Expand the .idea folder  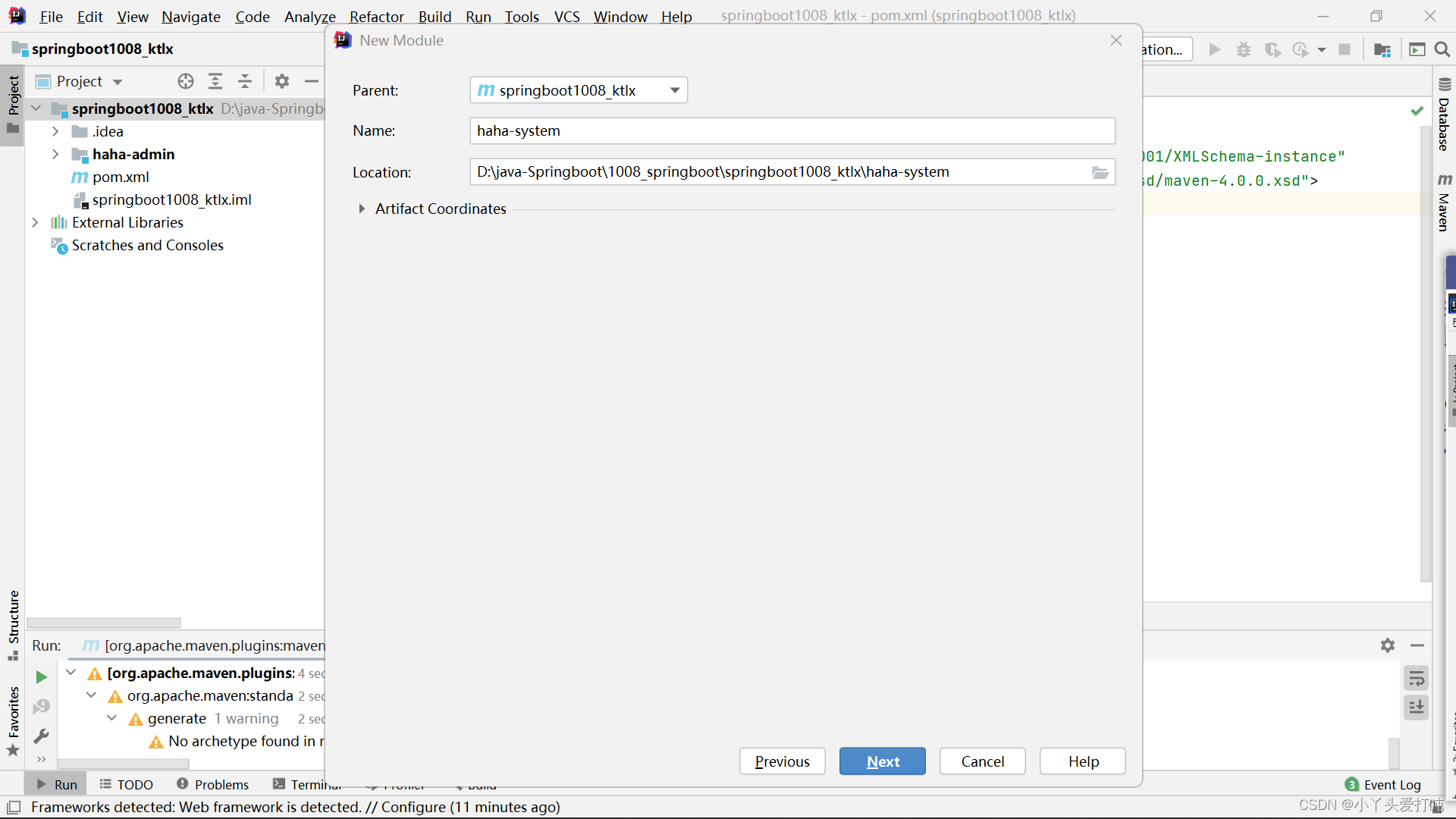pyautogui.click(x=55, y=131)
